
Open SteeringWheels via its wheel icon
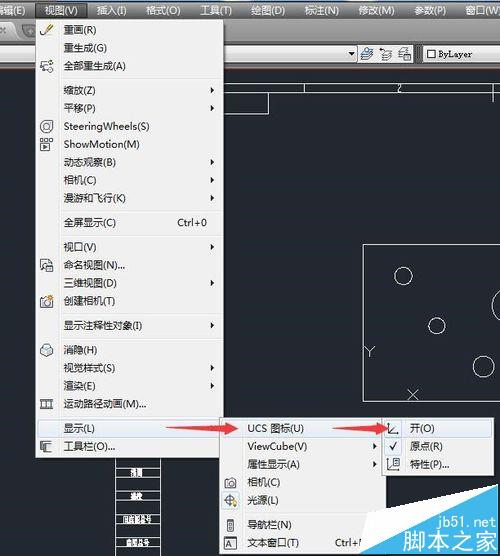click(x=47, y=126)
